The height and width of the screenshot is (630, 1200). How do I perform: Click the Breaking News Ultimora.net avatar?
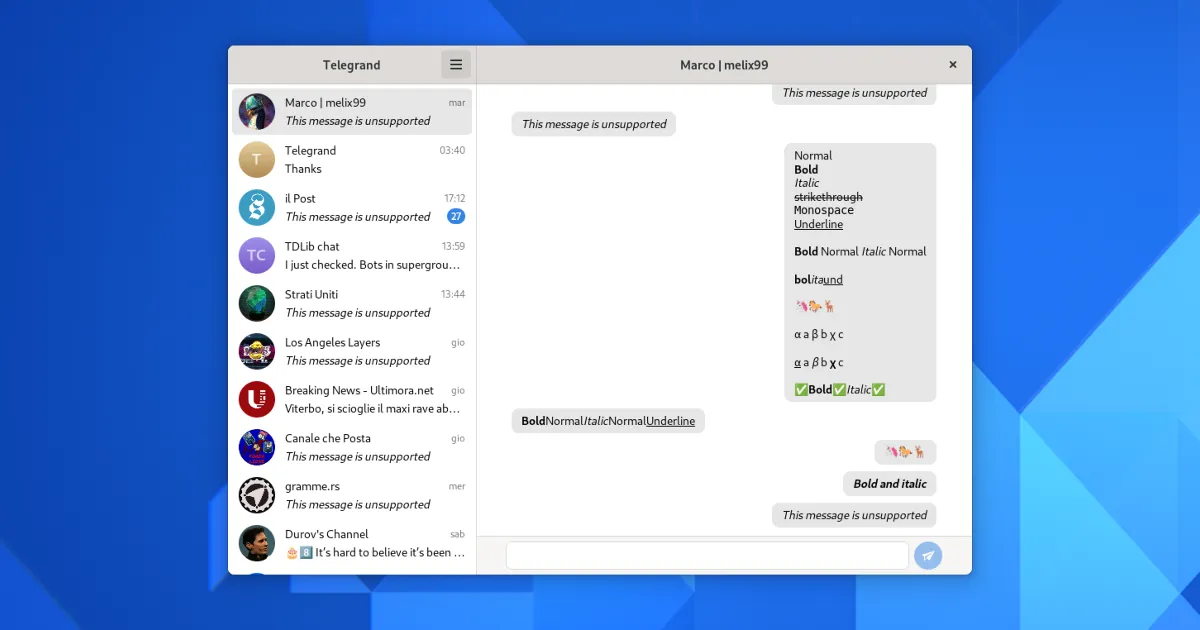point(257,400)
